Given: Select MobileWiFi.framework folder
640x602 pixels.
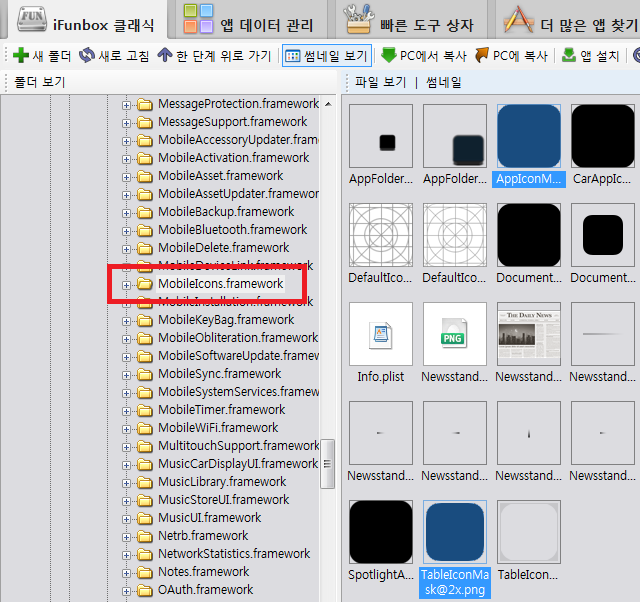Looking at the screenshot, I should point(218,427).
